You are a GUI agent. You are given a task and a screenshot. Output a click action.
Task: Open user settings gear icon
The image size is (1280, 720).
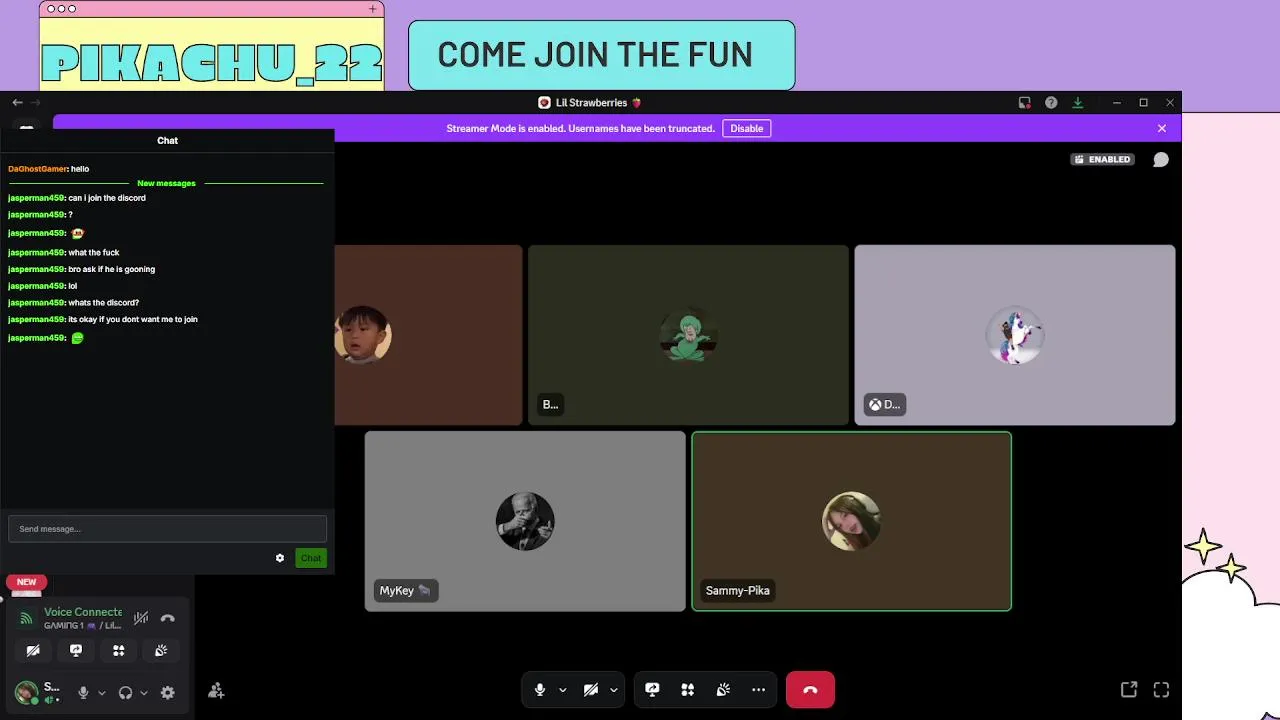(167, 692)
